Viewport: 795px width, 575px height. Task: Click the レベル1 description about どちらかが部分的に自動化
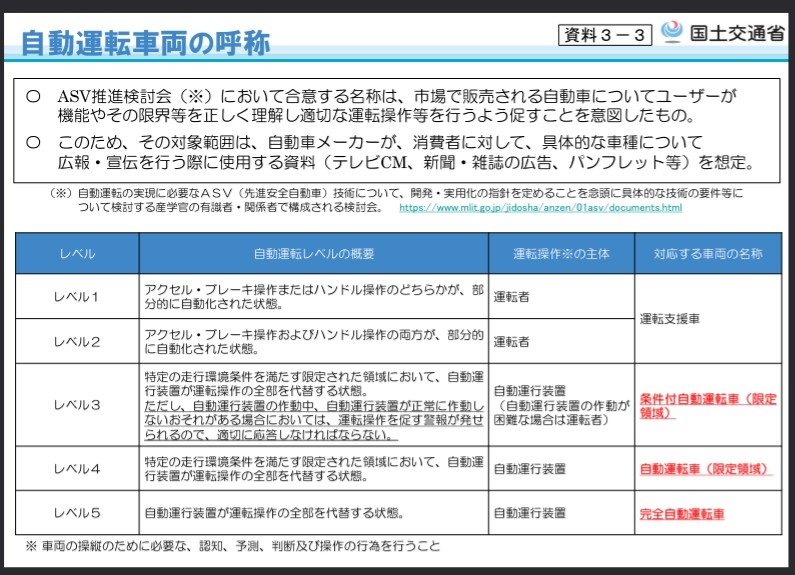[314, 297]
